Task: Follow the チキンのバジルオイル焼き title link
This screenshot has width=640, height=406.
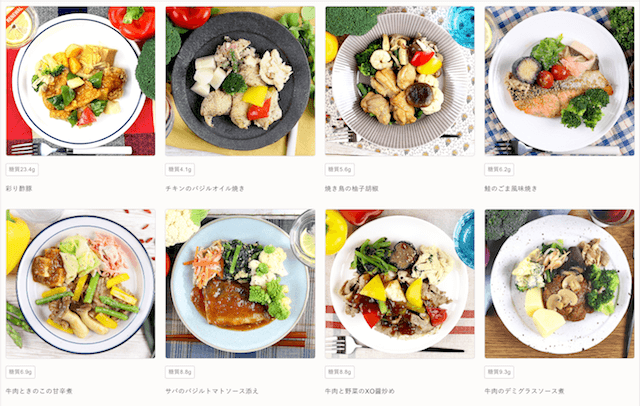Action: point(205,189)
